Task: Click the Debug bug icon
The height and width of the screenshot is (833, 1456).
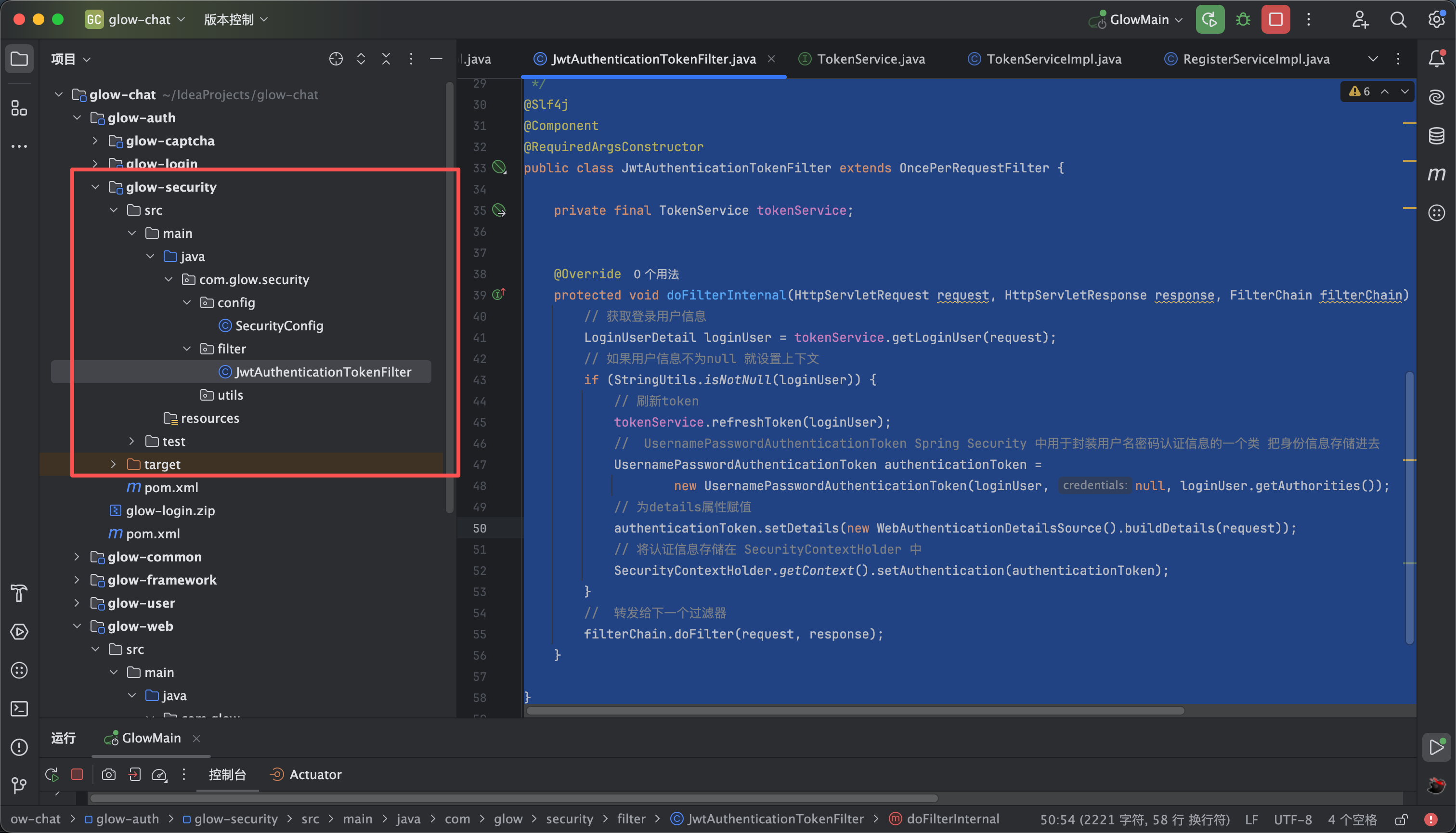Action: [x=1243, y=19]
